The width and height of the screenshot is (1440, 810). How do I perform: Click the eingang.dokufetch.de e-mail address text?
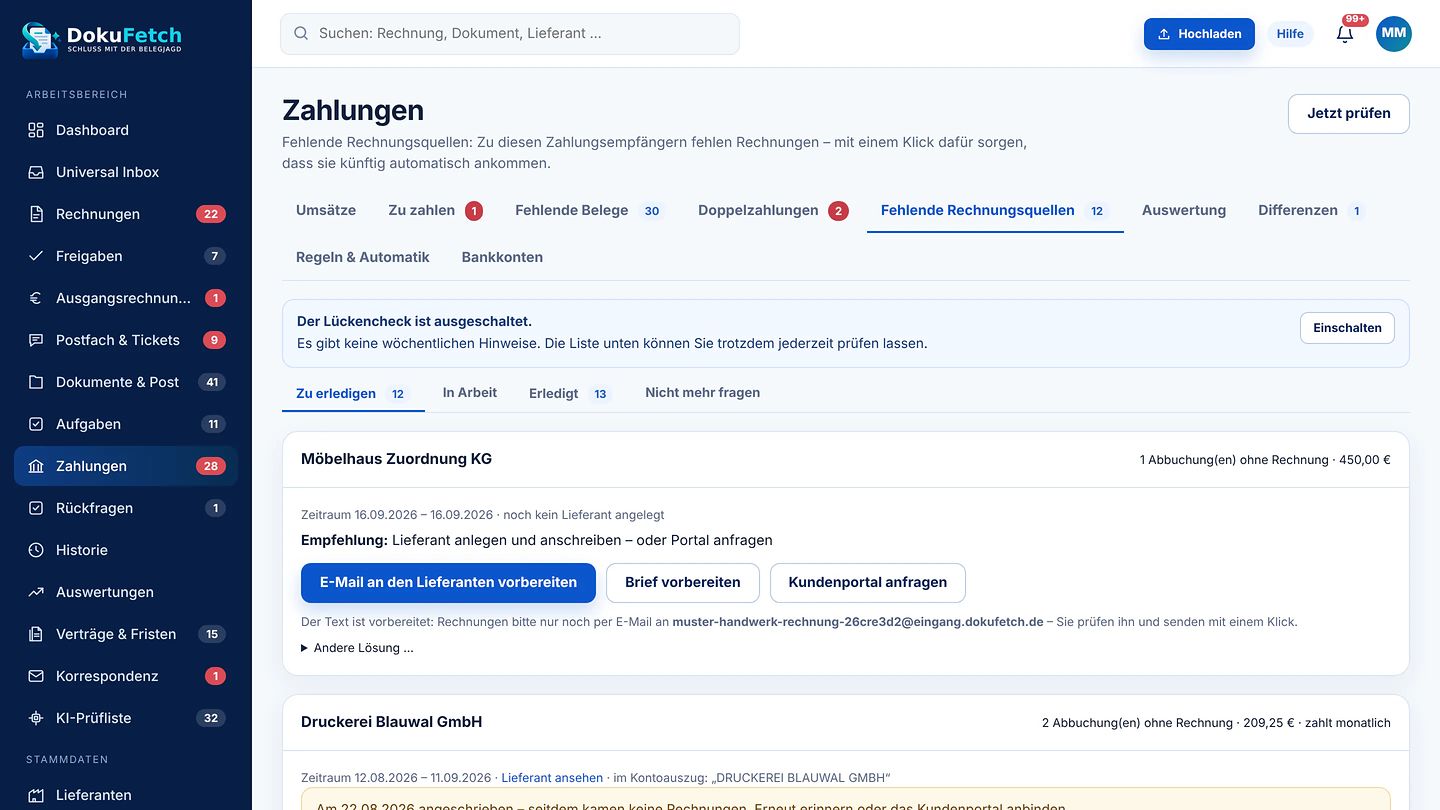[x=858, y=622]
